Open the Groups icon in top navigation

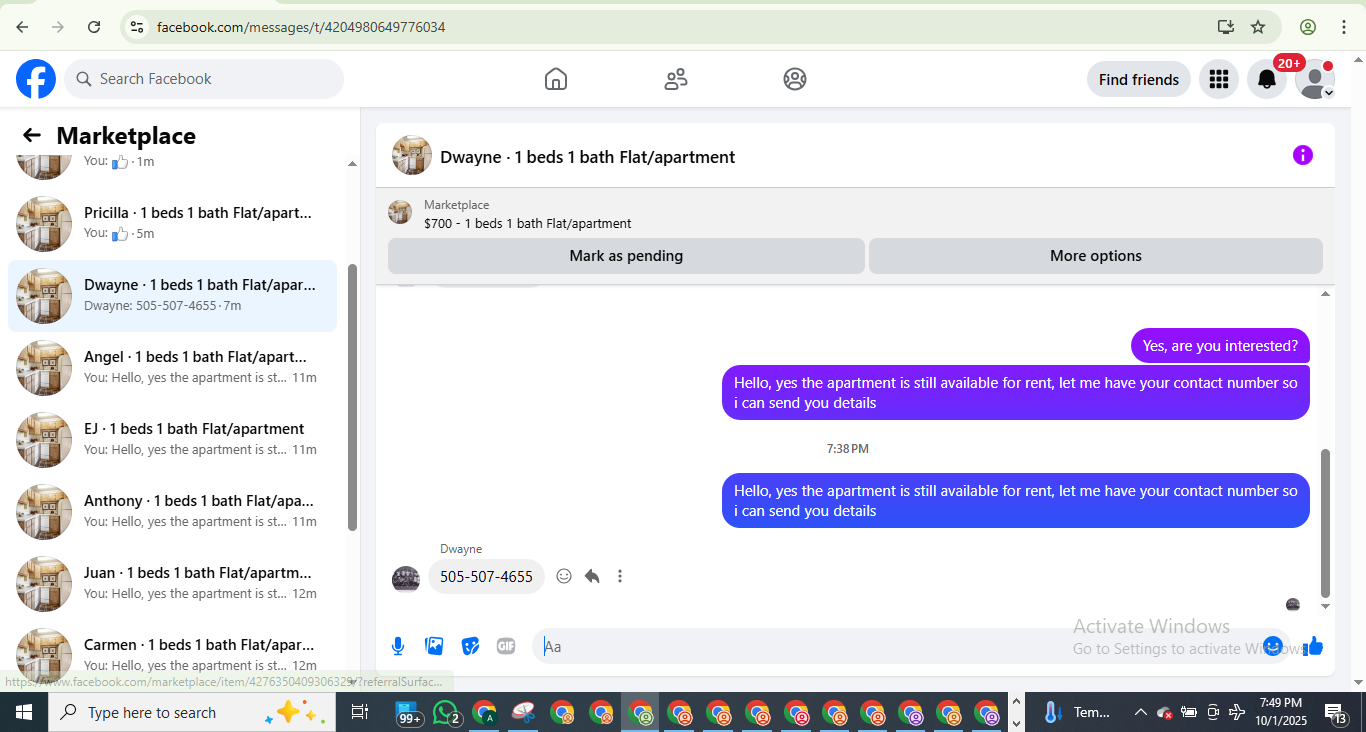click(x=795, y=79)
